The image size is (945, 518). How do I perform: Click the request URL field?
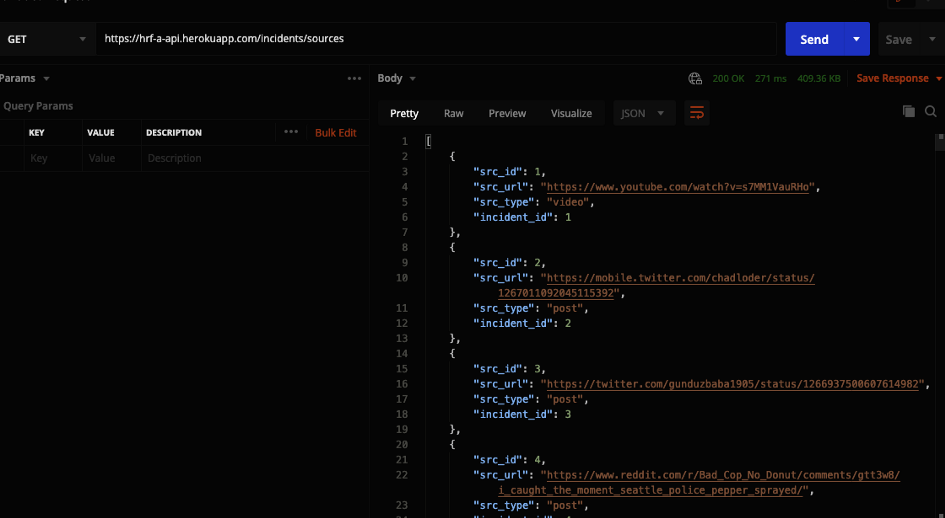(436, 39)
